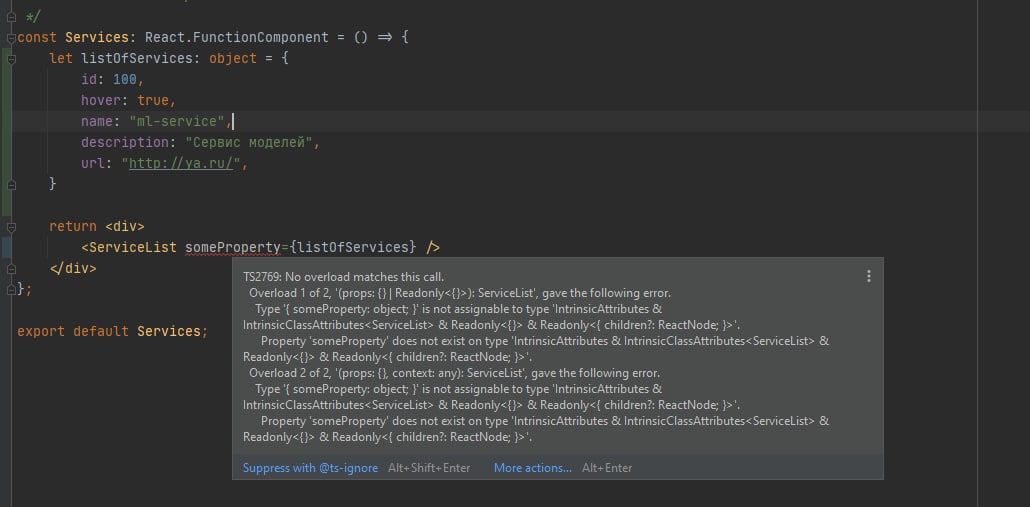The image size is (1030, 507).
Task: Click the "Сервис моделей" description string
Action: coord(248,143)
